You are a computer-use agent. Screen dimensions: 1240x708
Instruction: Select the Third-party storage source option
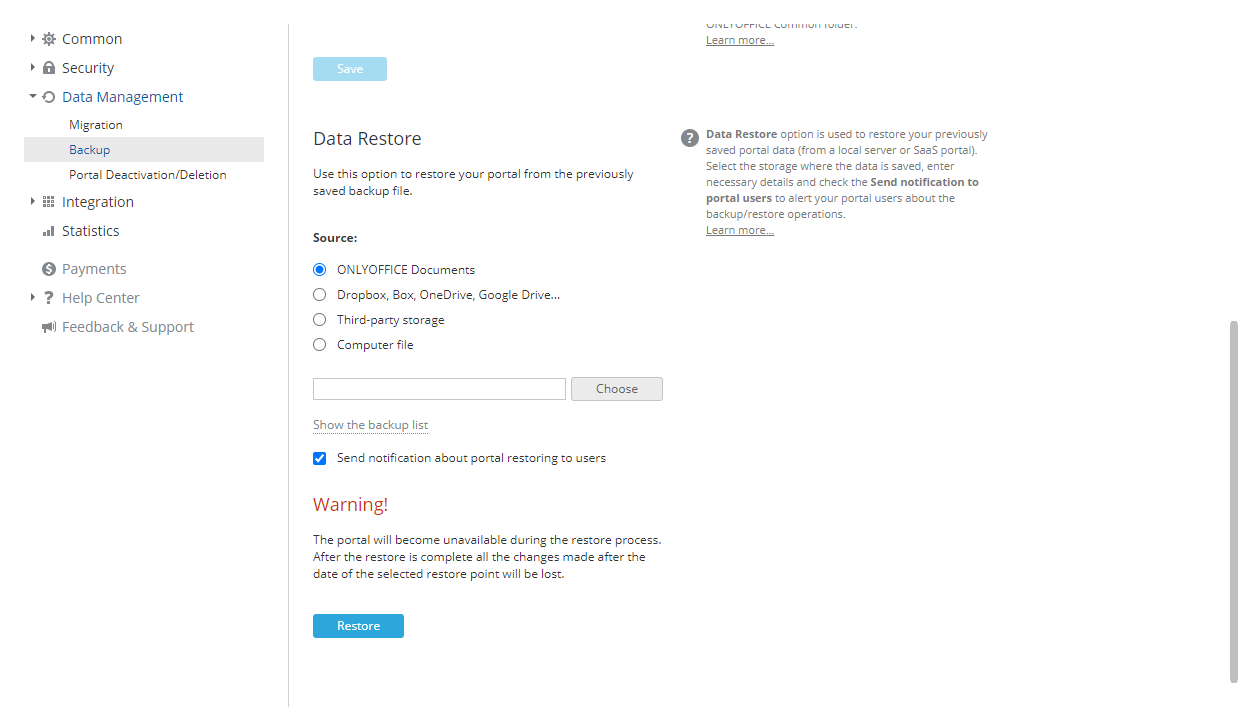tap(319, 319)
